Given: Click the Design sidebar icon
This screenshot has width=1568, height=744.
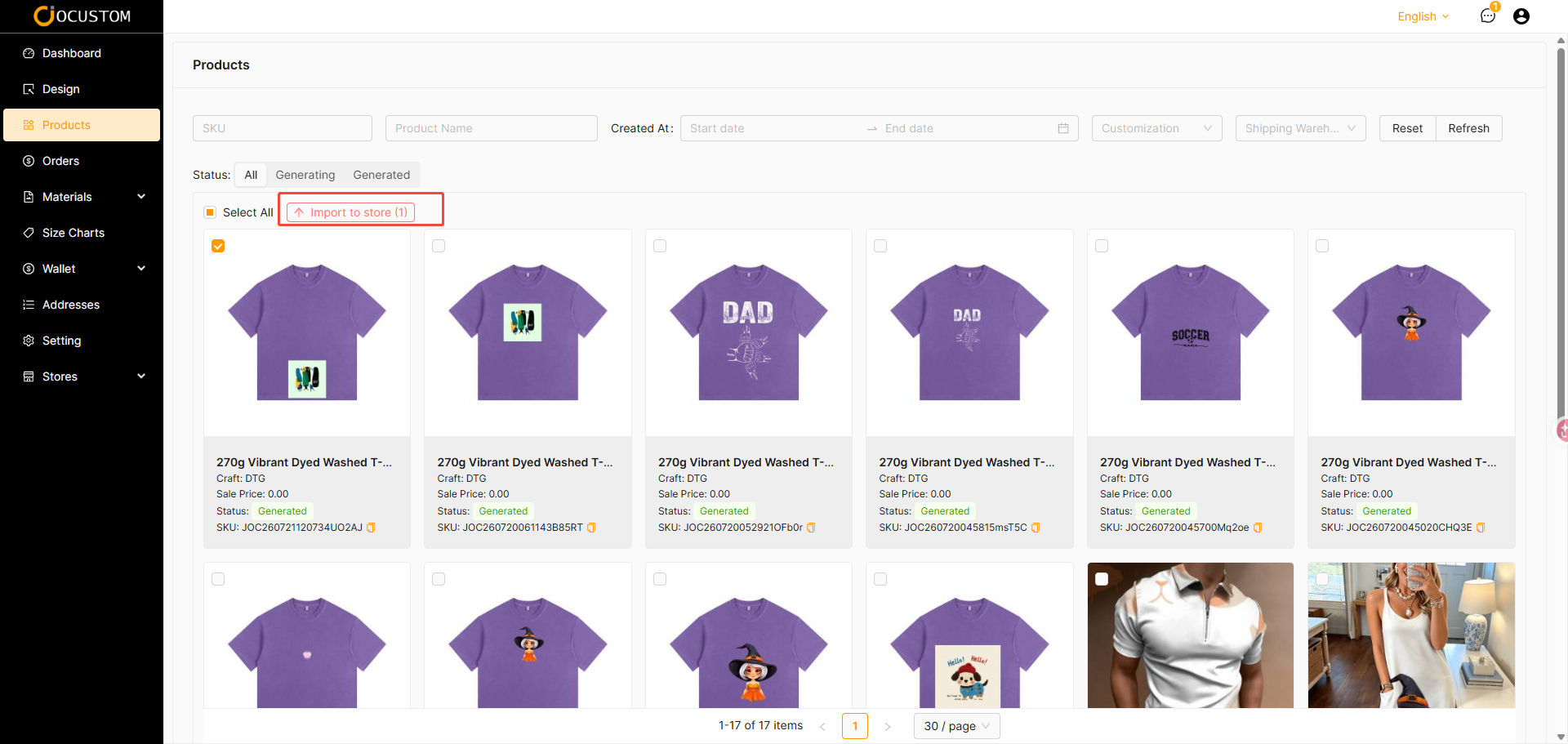Looking at the screenshot, I should point(29,89).
